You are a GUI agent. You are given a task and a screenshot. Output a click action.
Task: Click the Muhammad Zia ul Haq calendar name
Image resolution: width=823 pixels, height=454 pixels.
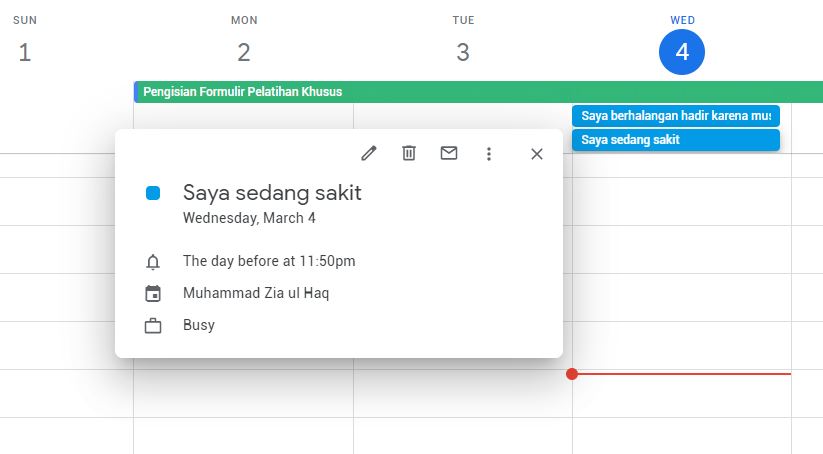256,293
